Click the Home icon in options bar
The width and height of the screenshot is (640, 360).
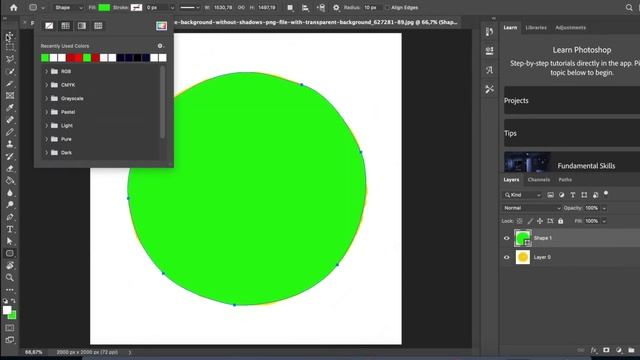tap(13, 7)
